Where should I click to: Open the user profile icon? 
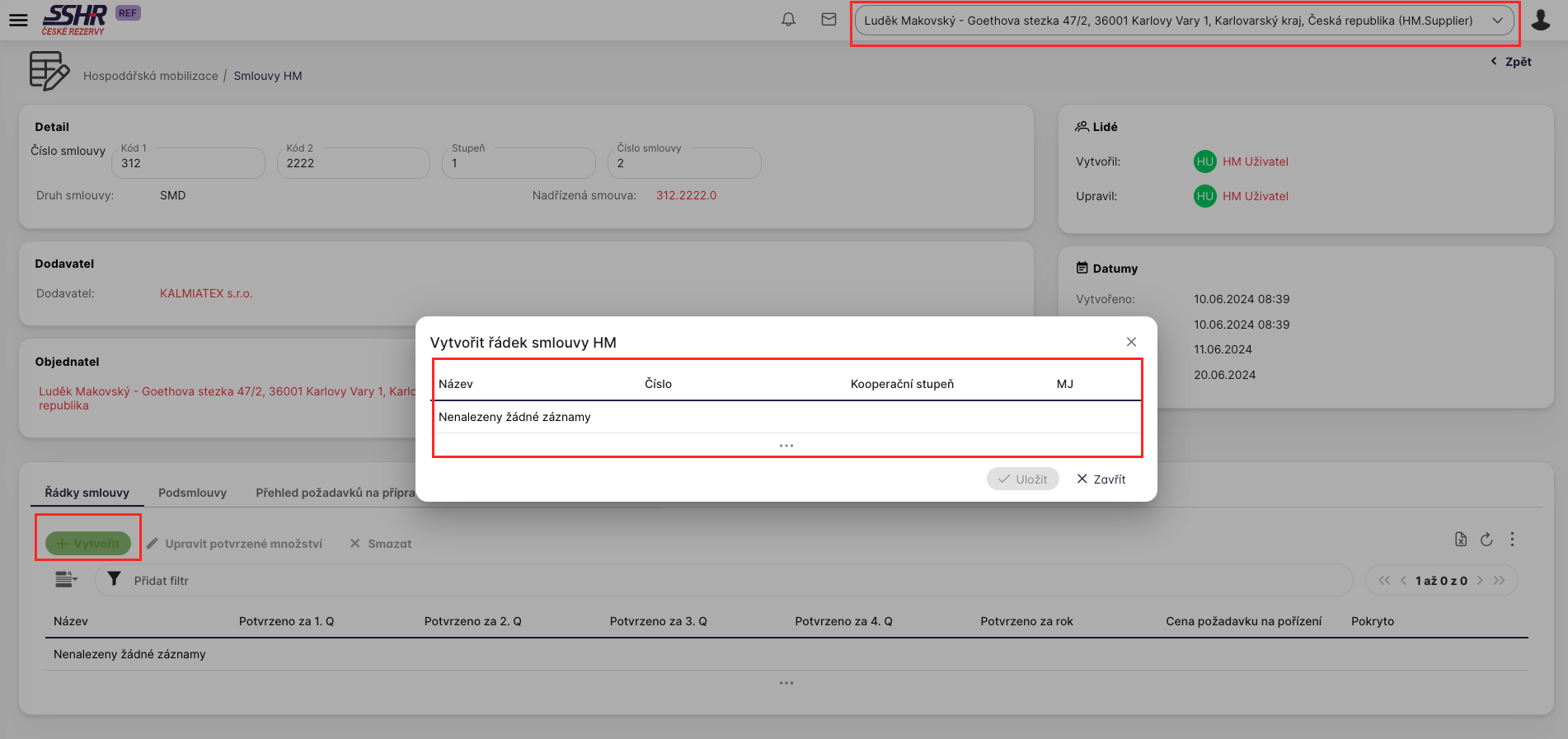[1540, 20]
